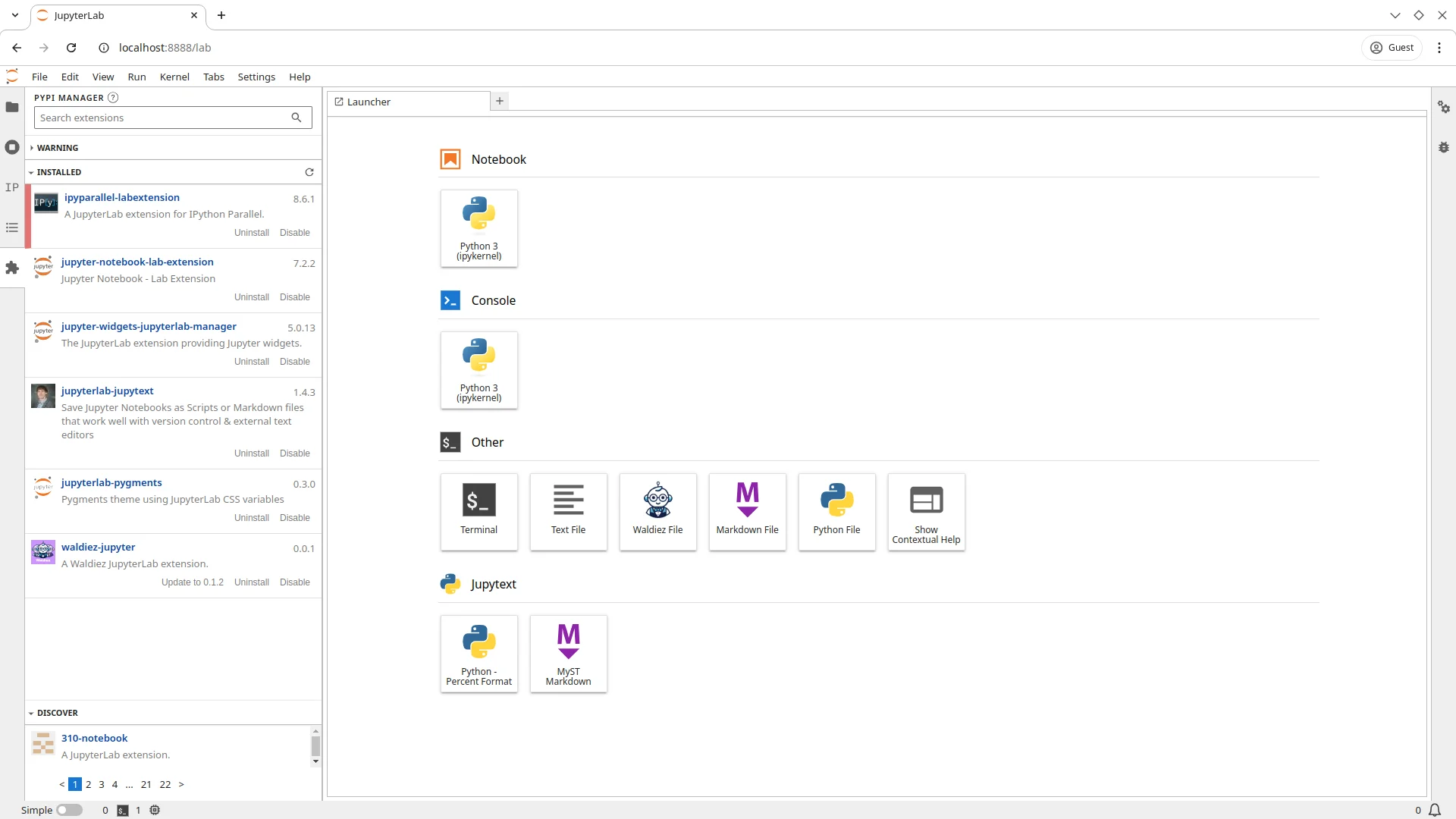The height and width of the screenshot is (819, 1456).
Task: Open the File Browser sidebar icon
Action: click(12, 107)
